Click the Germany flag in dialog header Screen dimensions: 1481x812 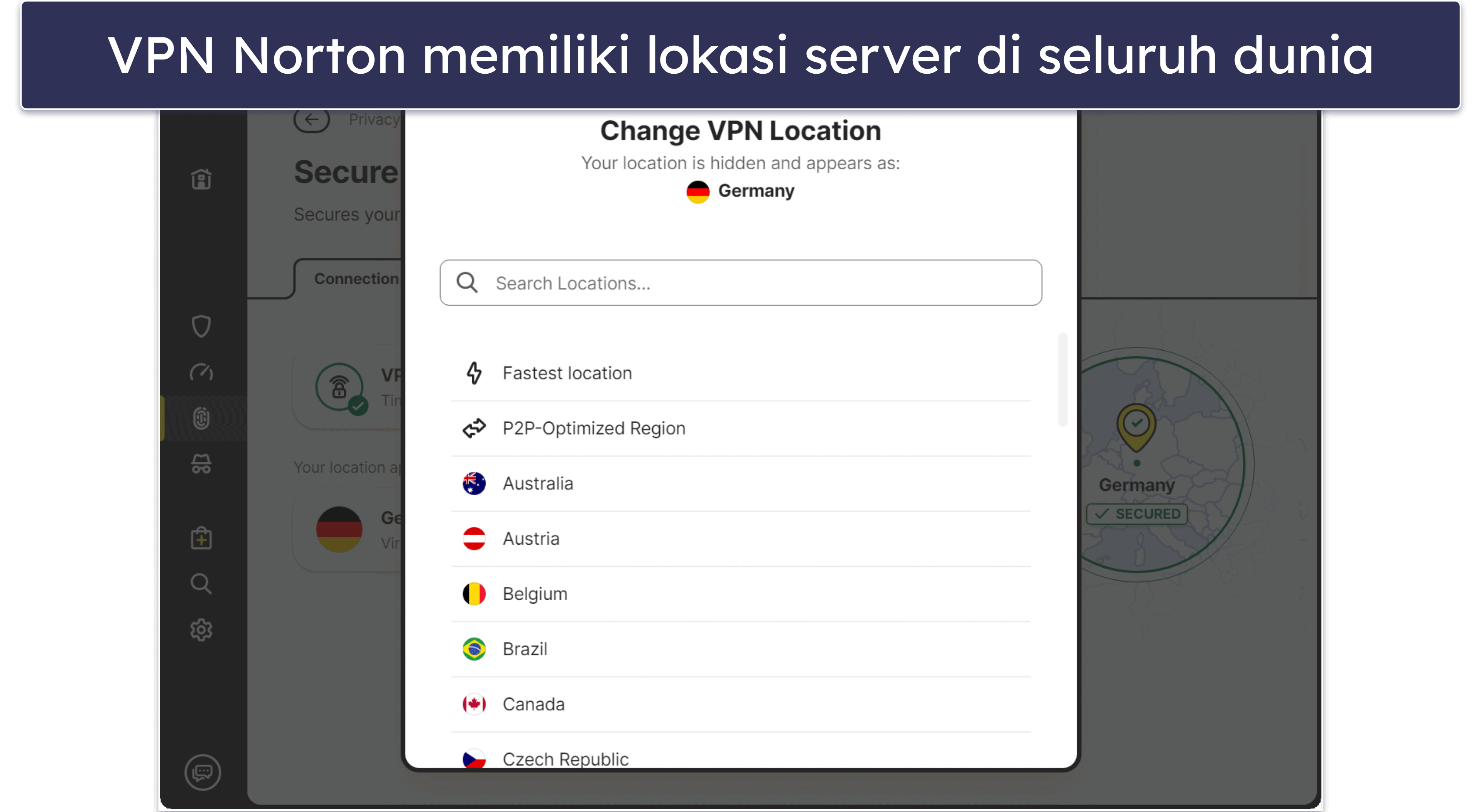698,191
